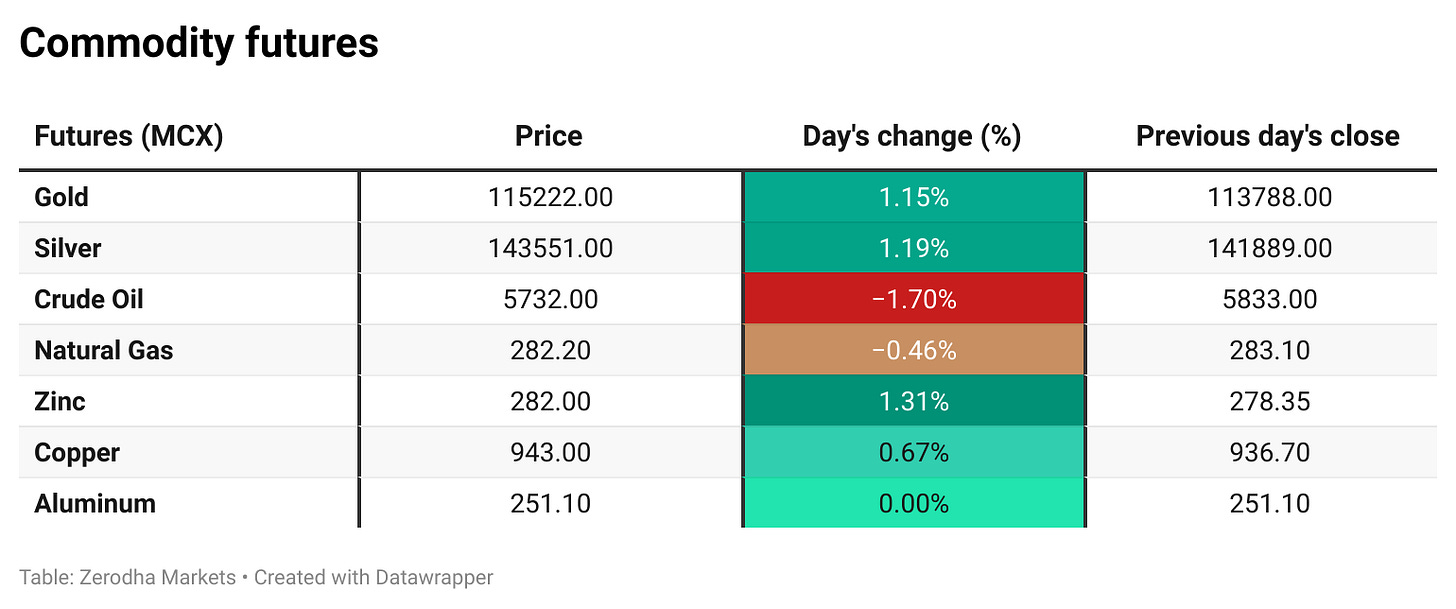
Task: Click the Futures (MCX) column header
Action: (128, 136)
